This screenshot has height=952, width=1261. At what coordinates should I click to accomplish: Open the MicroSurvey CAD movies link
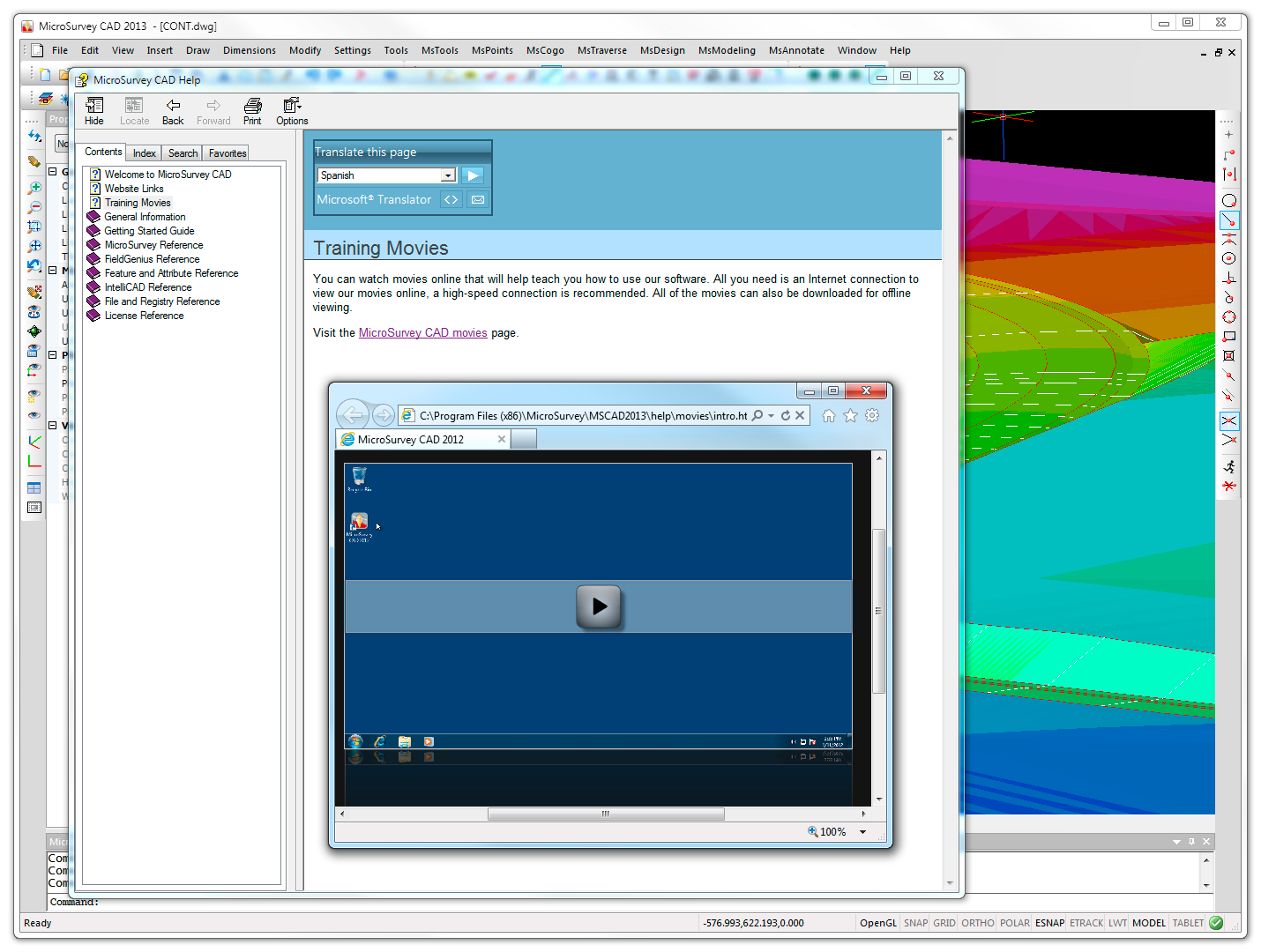tap(422, 333)
